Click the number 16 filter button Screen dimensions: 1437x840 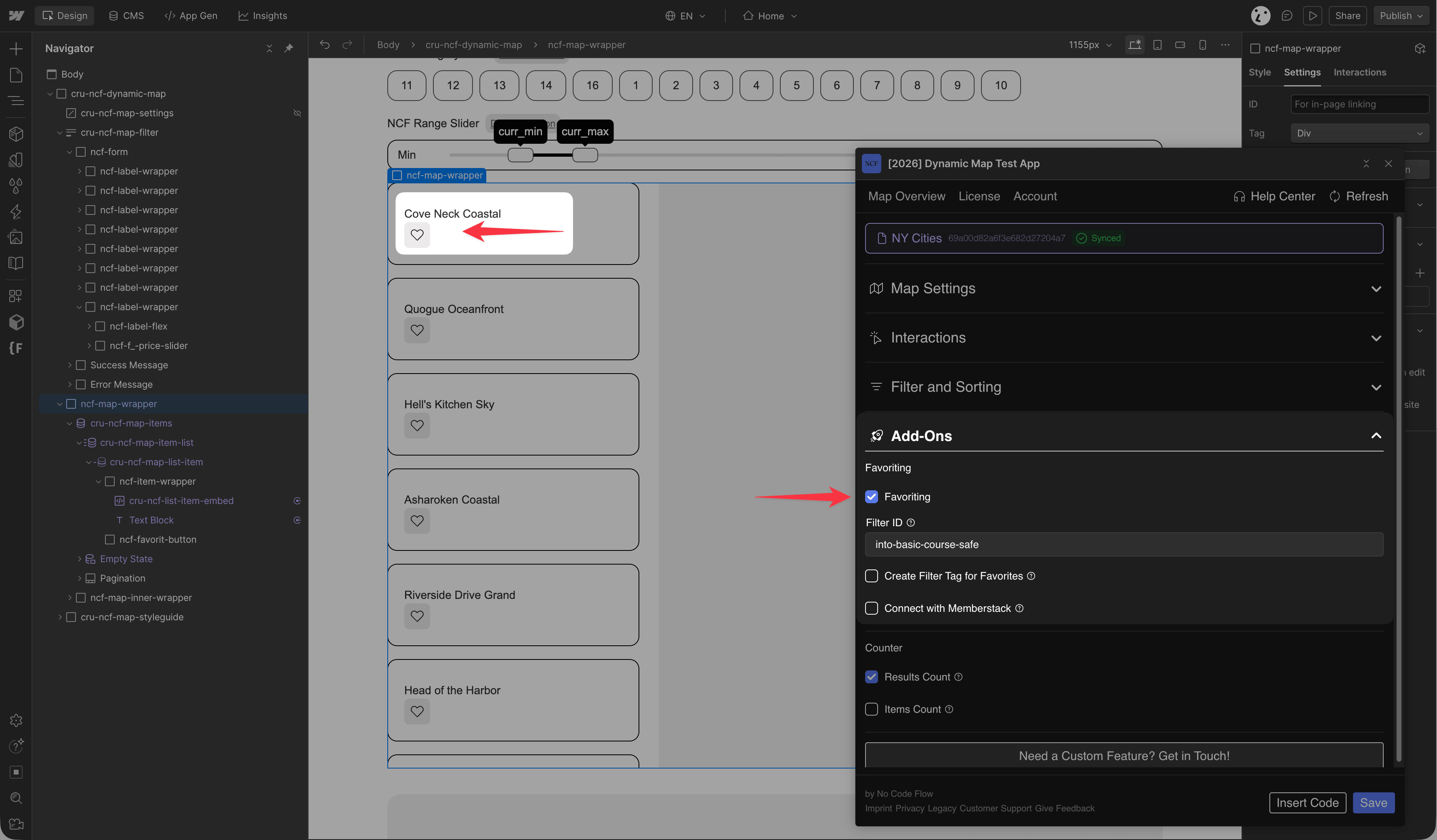[x=592, y=86]
